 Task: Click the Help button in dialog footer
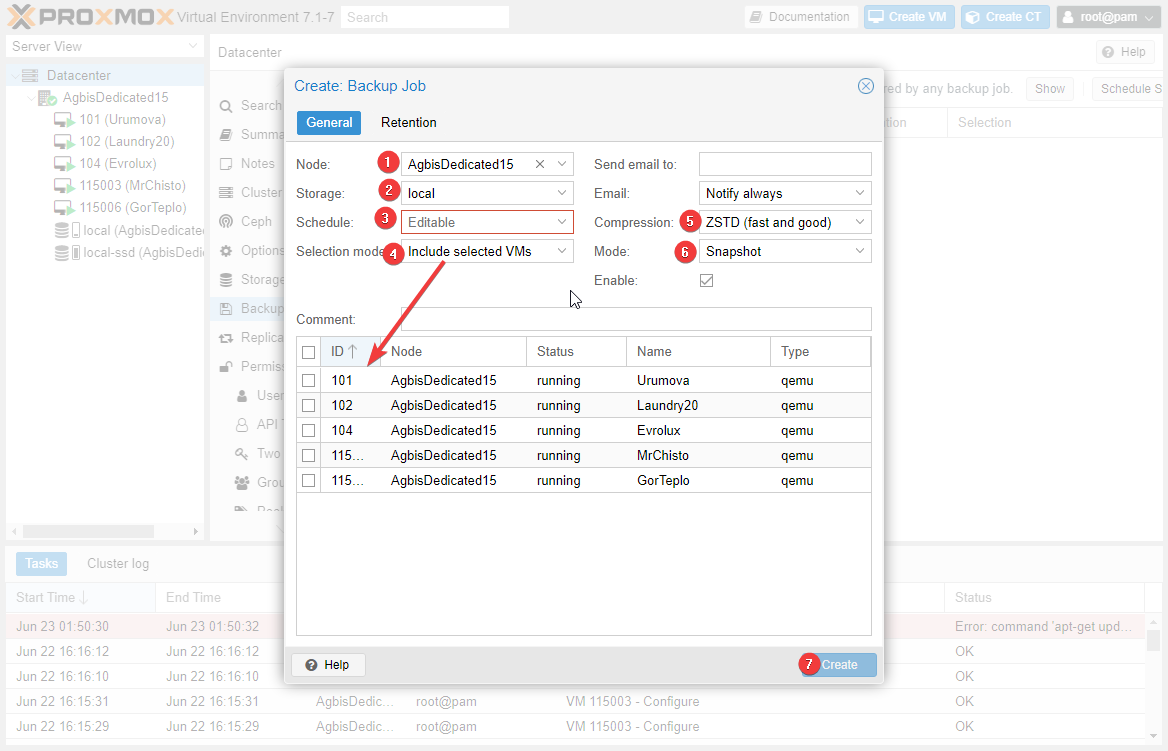[x=328, y=665]
